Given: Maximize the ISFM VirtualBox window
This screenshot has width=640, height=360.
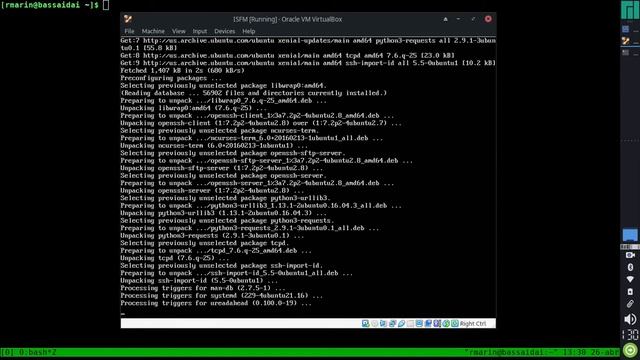Looking at the screenshot, I should click(x=473, y=19).
